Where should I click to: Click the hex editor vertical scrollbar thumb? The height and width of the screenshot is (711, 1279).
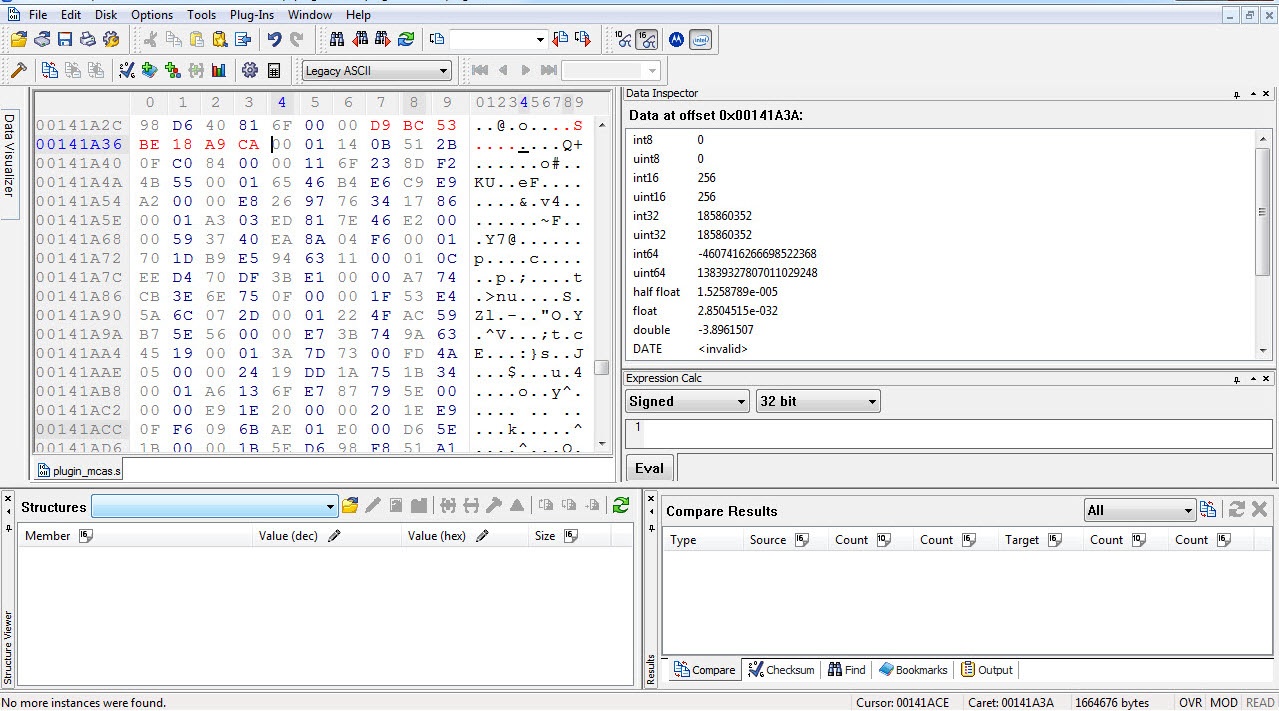click(x=601, y=367)
